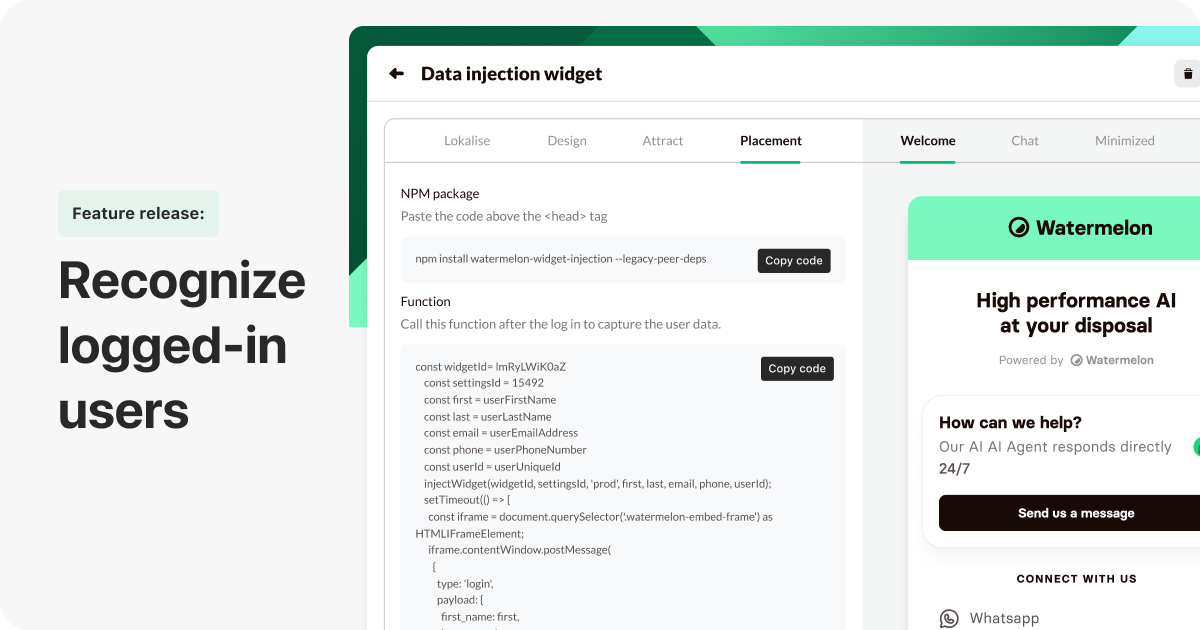Open the Design tab
1200x630 pixels.
coord(567,140)
